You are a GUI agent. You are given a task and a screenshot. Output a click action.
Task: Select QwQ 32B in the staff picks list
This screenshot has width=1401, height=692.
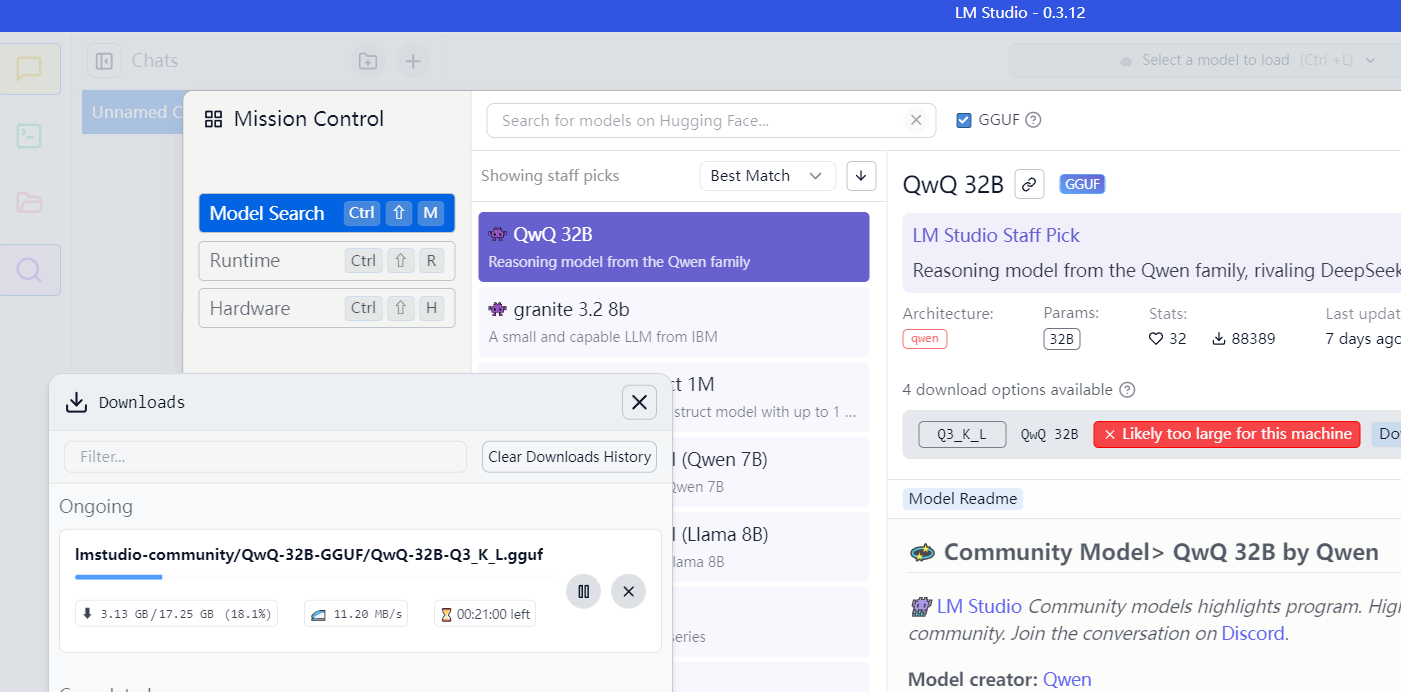[674, 247]
